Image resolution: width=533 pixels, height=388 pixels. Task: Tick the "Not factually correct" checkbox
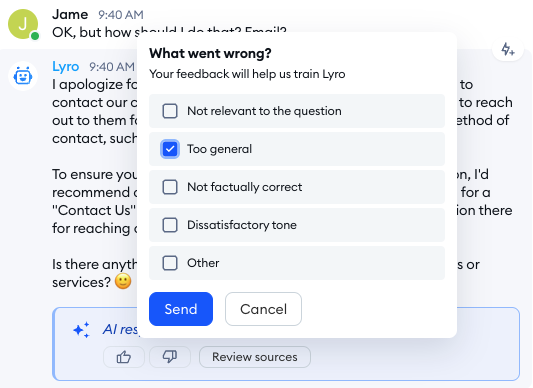170,187
